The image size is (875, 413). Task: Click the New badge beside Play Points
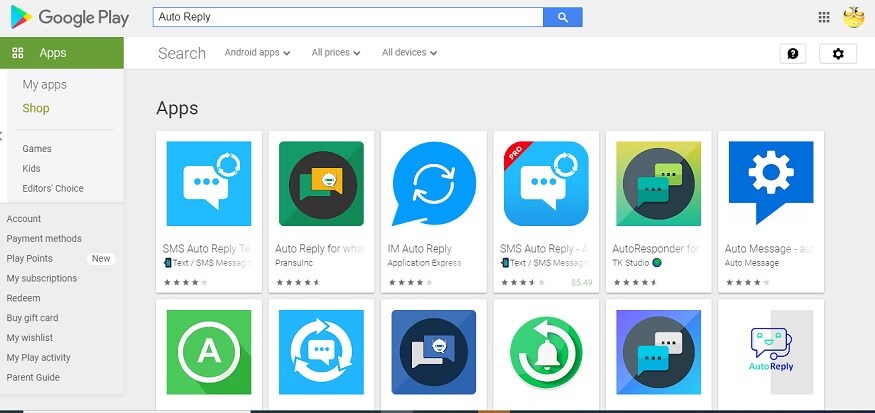101,258
